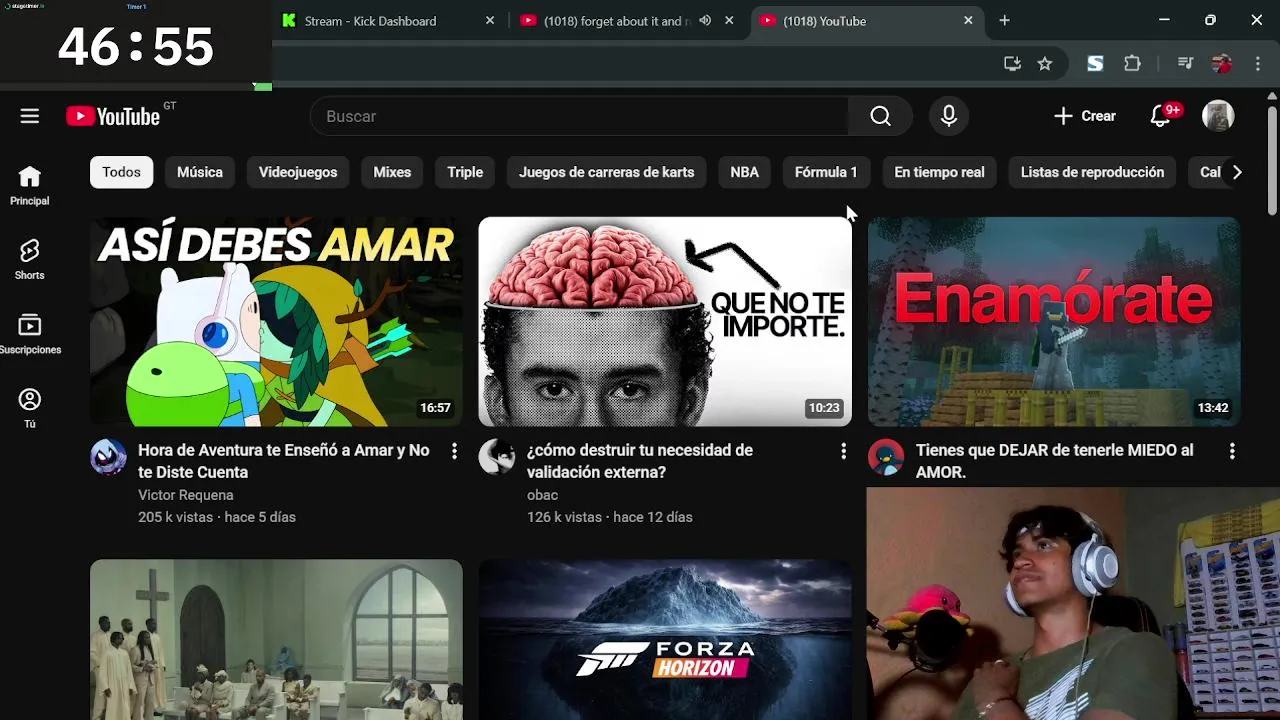
Task: Open Tienes que DEJAR de tenerle title
Action: point(1055,461)
